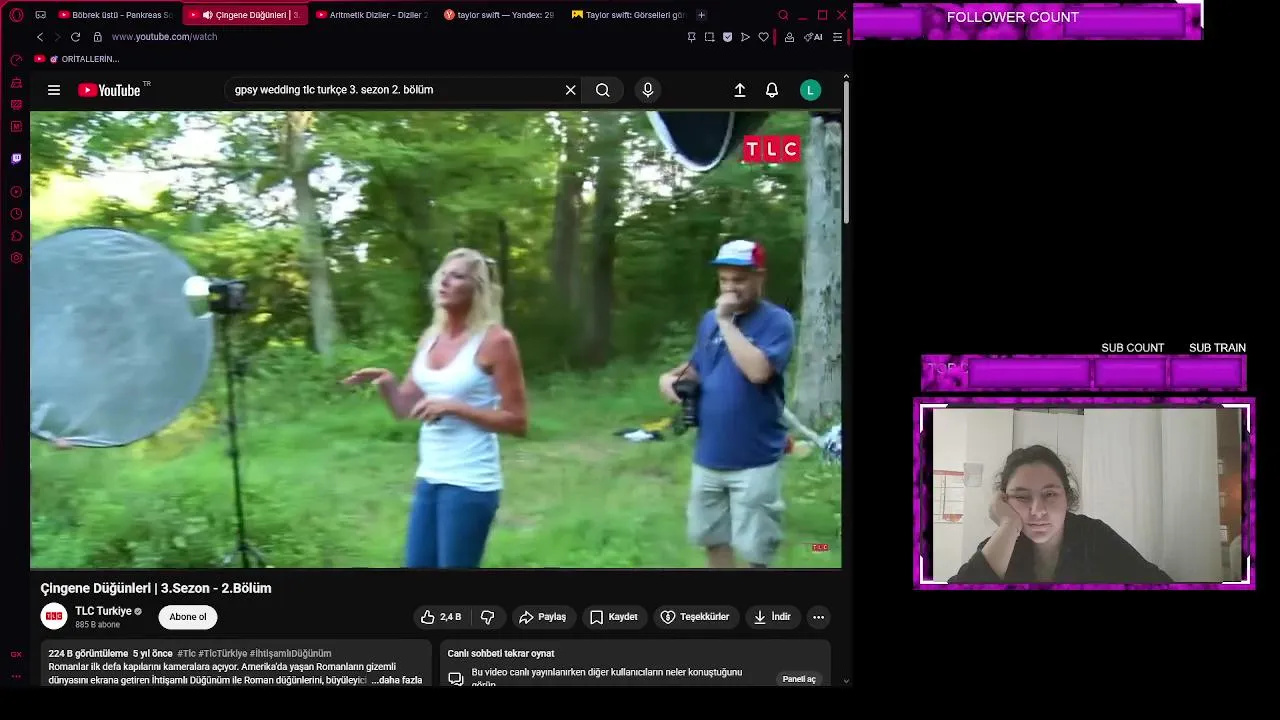
Task: Dislike the video with thumbs down
Action: pyautogui.click(x=488, y=617)
